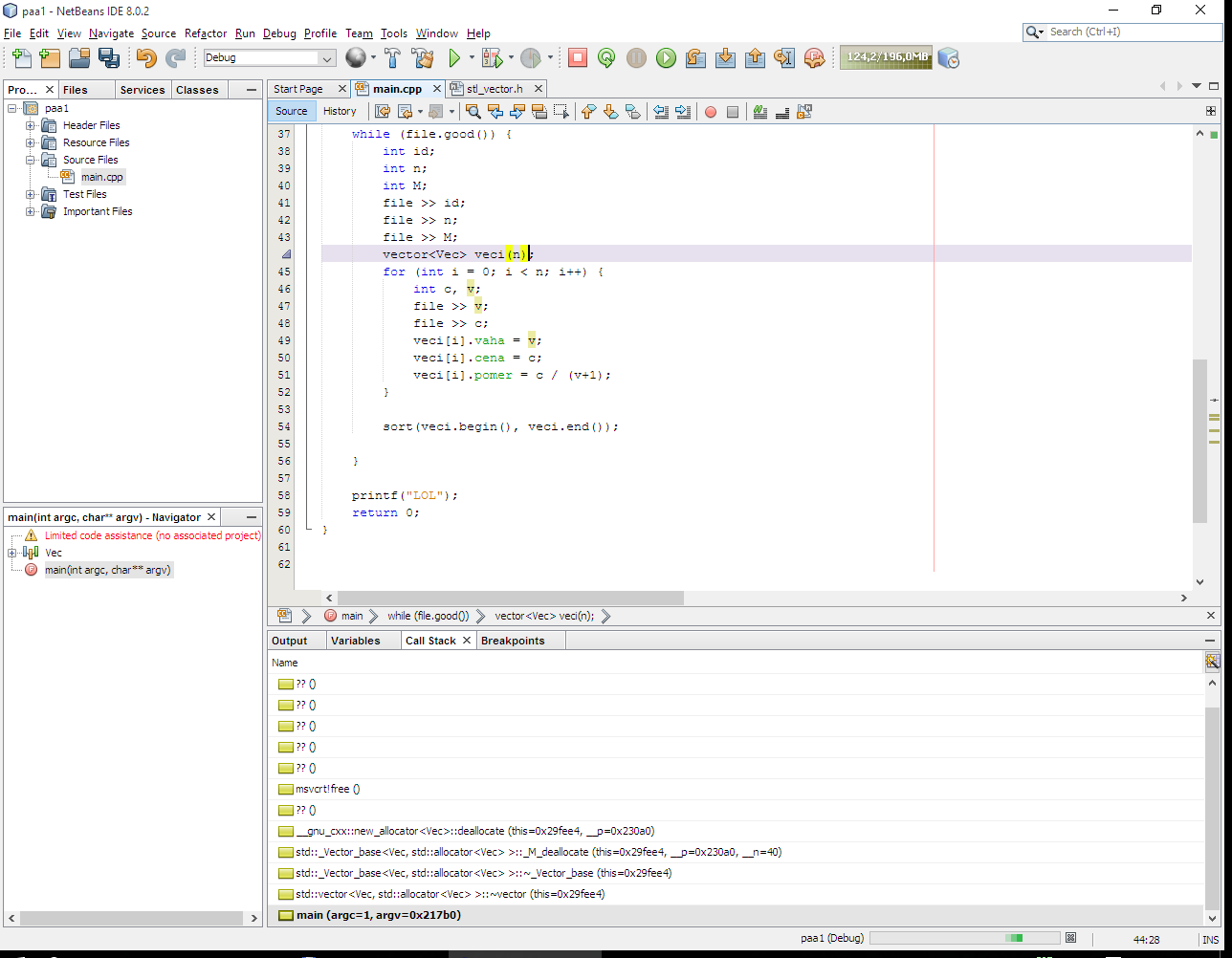Open the Variables tab

click(355, 641)
